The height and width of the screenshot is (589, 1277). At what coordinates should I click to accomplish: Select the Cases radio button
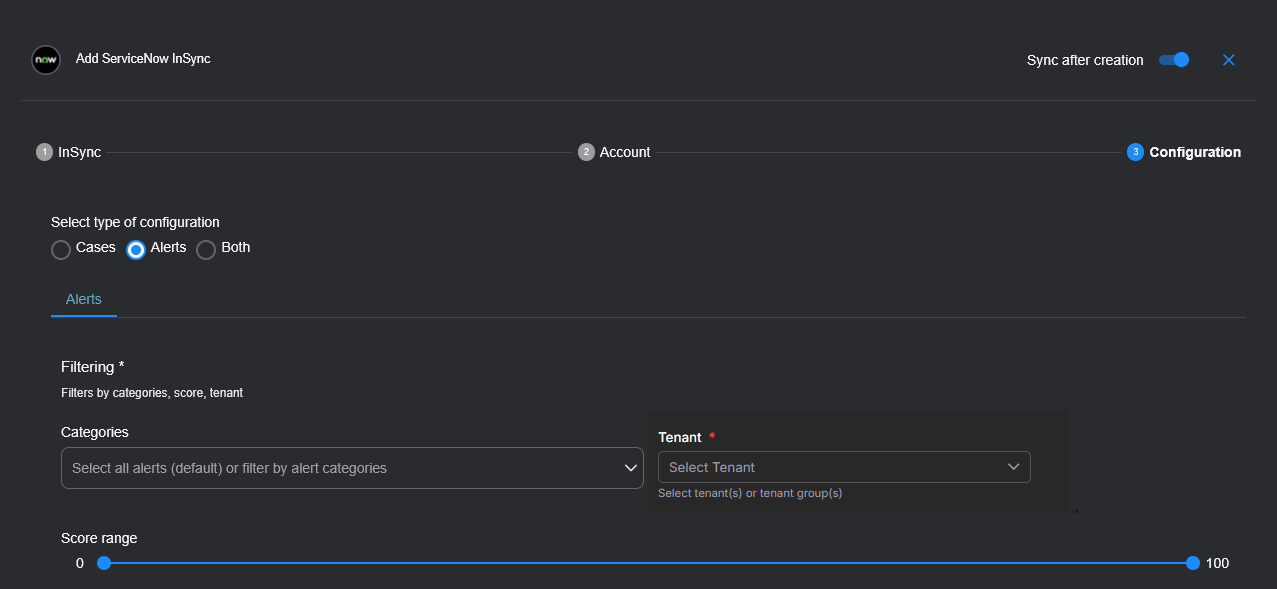(61, 249)
